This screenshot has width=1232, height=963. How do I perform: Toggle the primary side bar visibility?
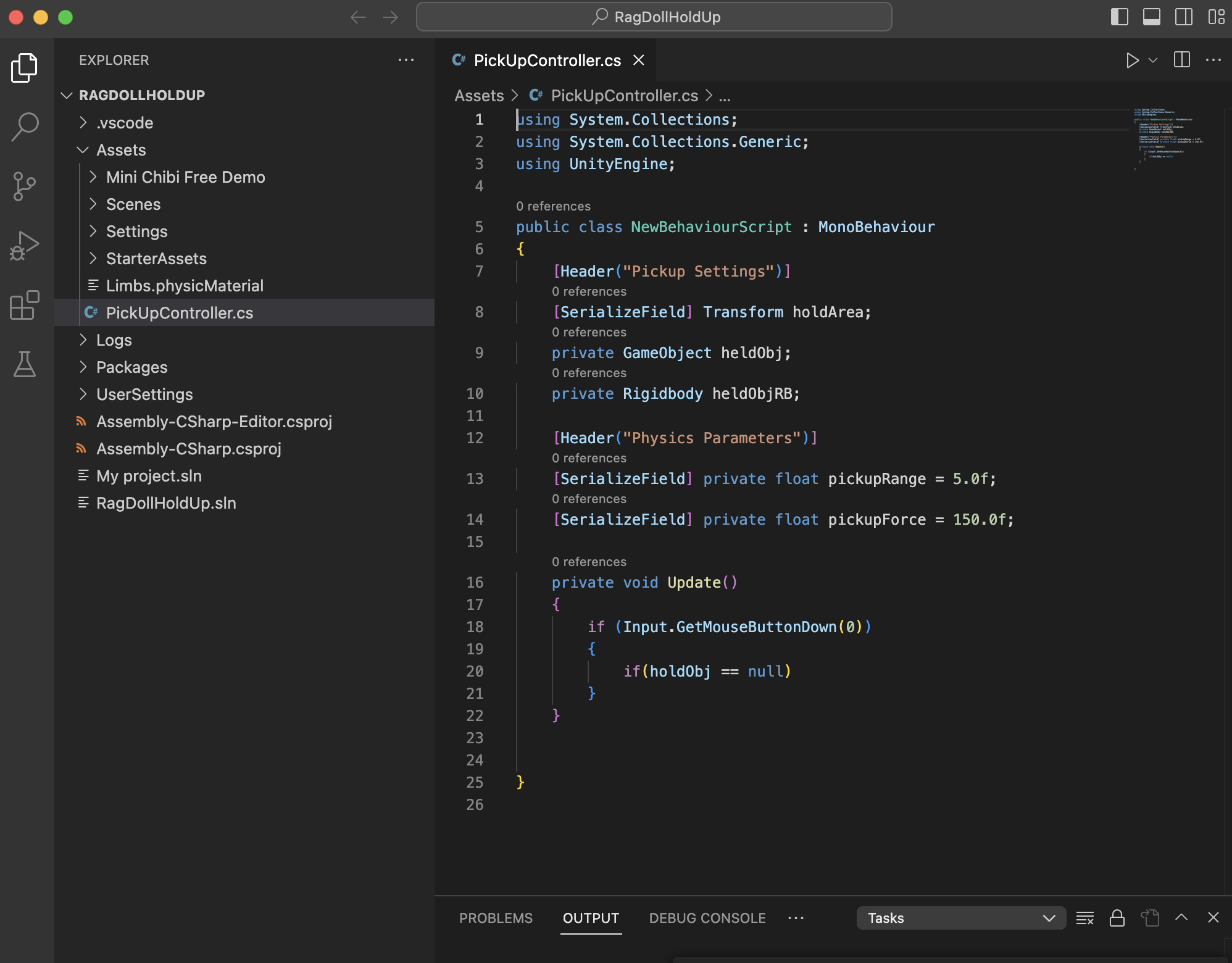point(1119,17)
